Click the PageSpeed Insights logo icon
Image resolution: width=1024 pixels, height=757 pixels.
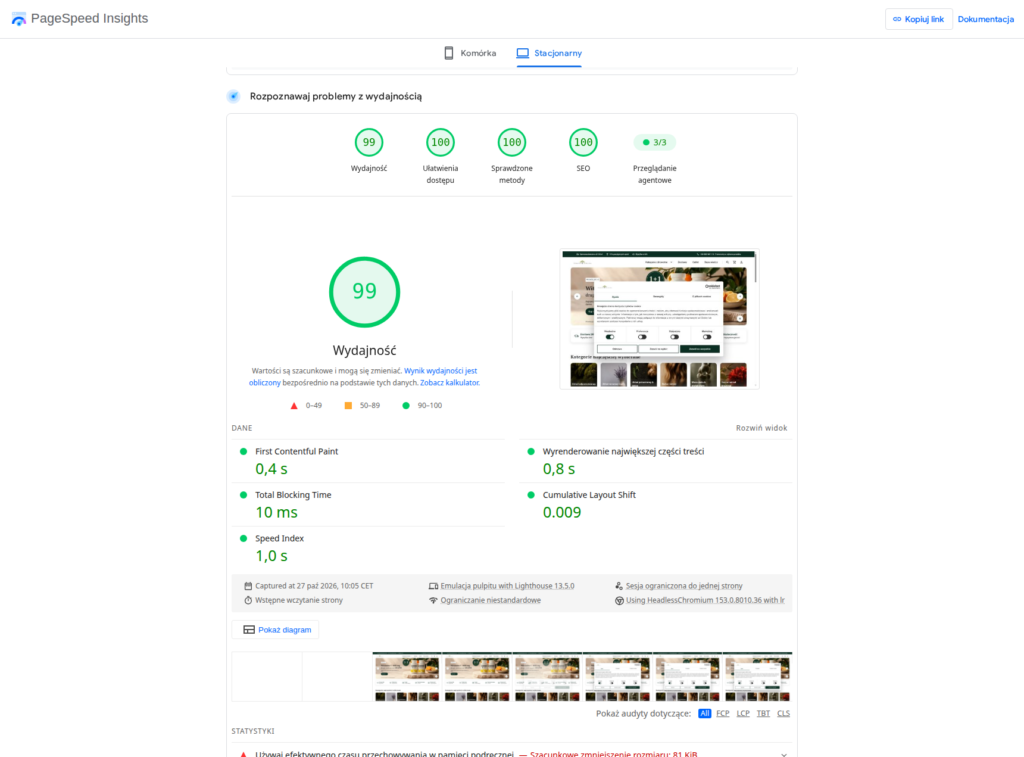point(19,19)
